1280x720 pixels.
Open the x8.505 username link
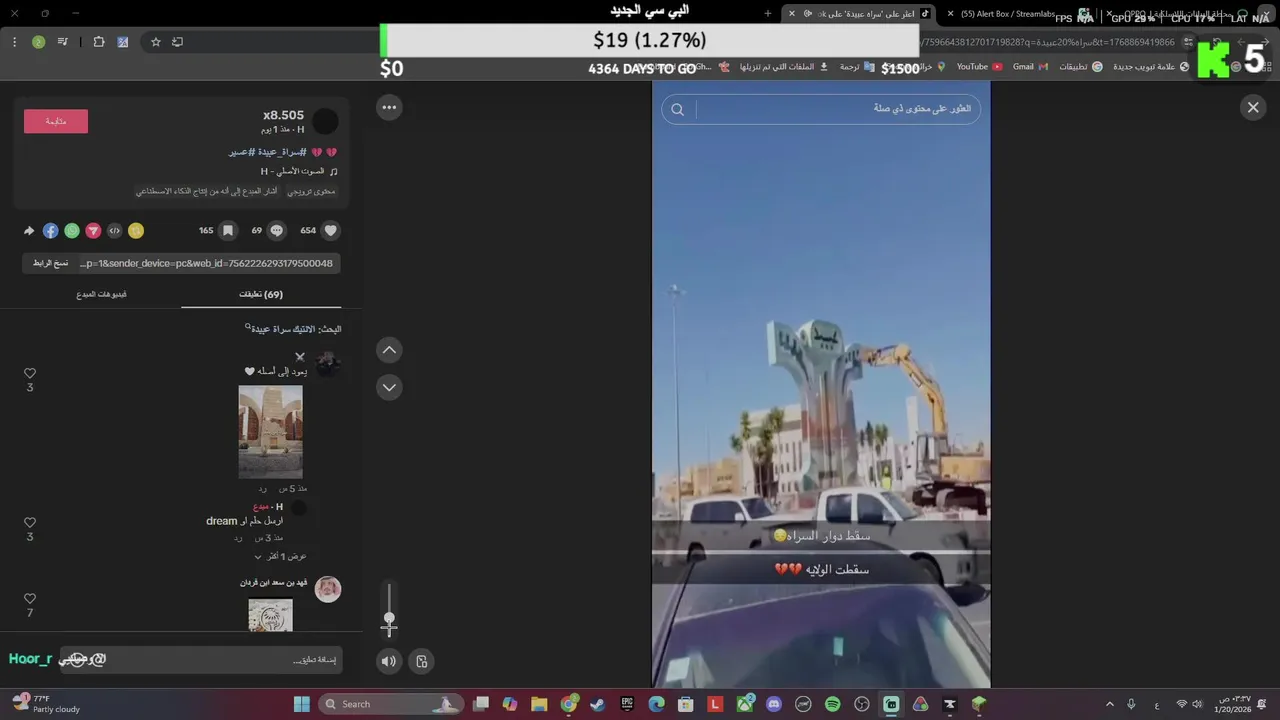tap(283, 115)
